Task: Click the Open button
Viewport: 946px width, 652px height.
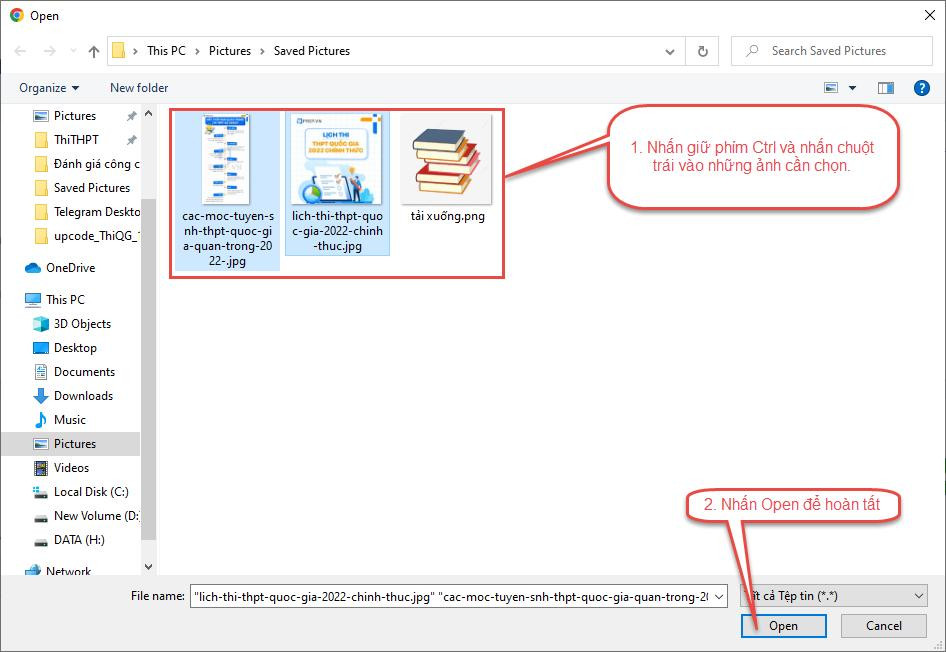Action: pyautogui.click(x=783, y=626)
